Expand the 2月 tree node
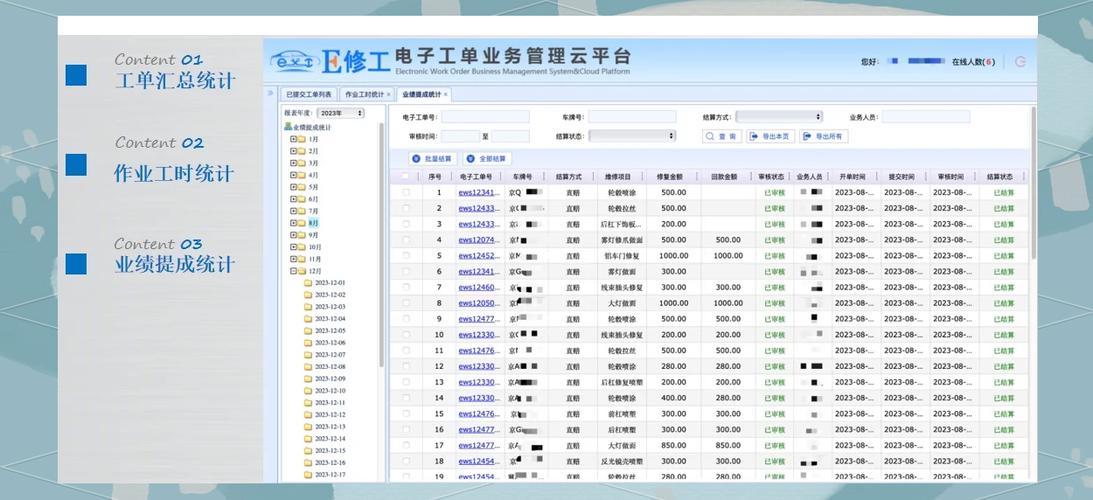The width and height of the screenshot is (1093, 500). tap(293, 151)
